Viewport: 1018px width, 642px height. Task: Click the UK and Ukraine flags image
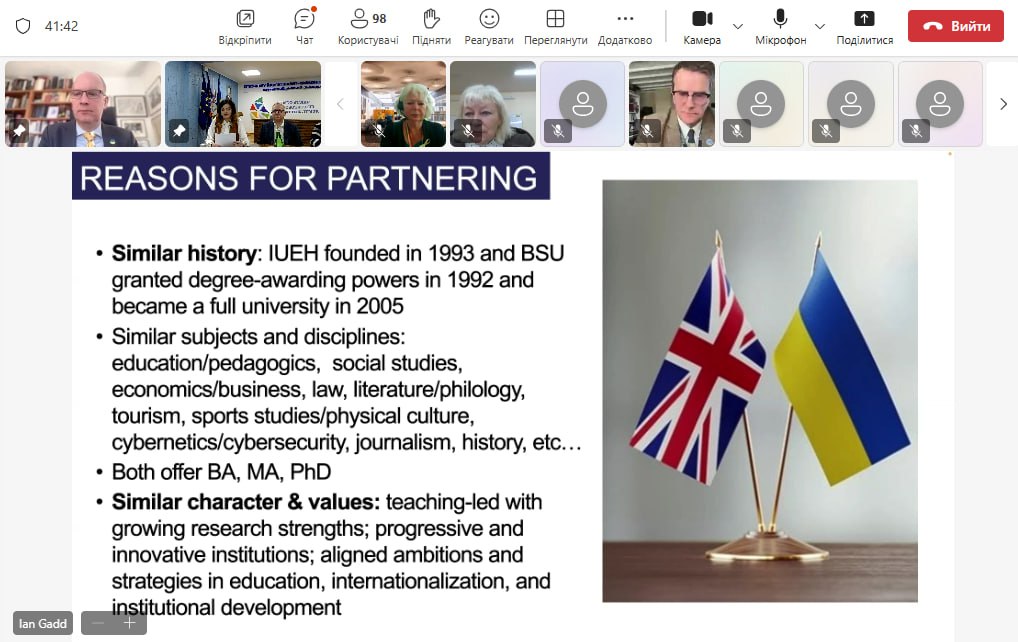tap(760, 391)
